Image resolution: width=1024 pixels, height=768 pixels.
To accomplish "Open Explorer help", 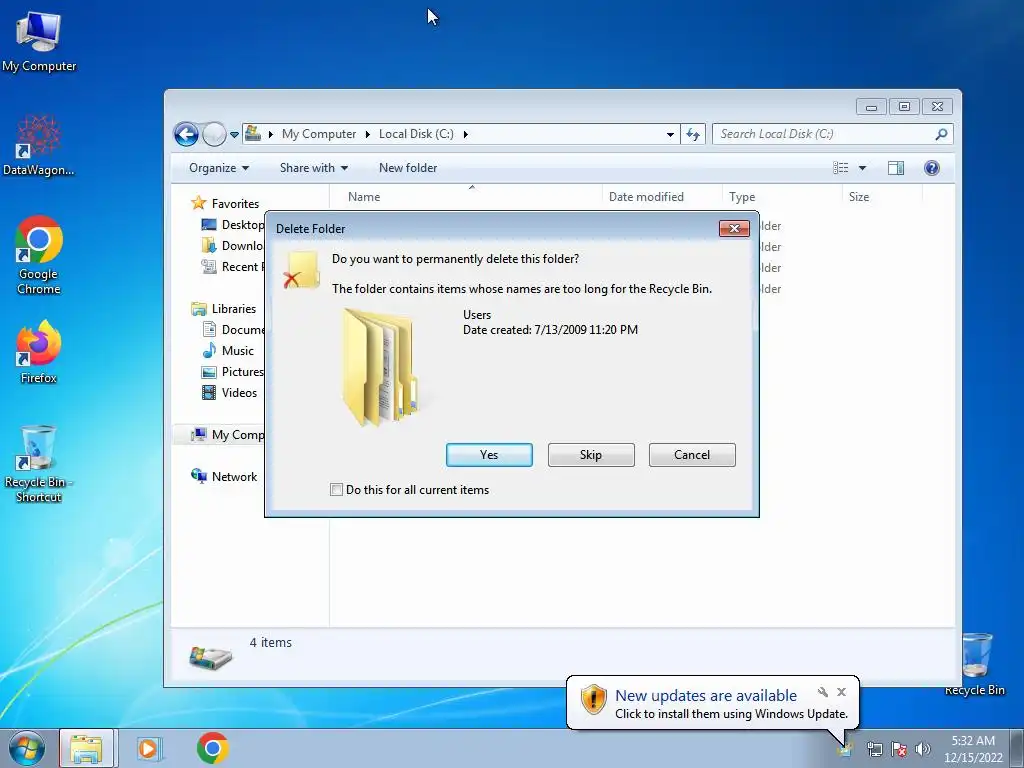I will 932,168.
